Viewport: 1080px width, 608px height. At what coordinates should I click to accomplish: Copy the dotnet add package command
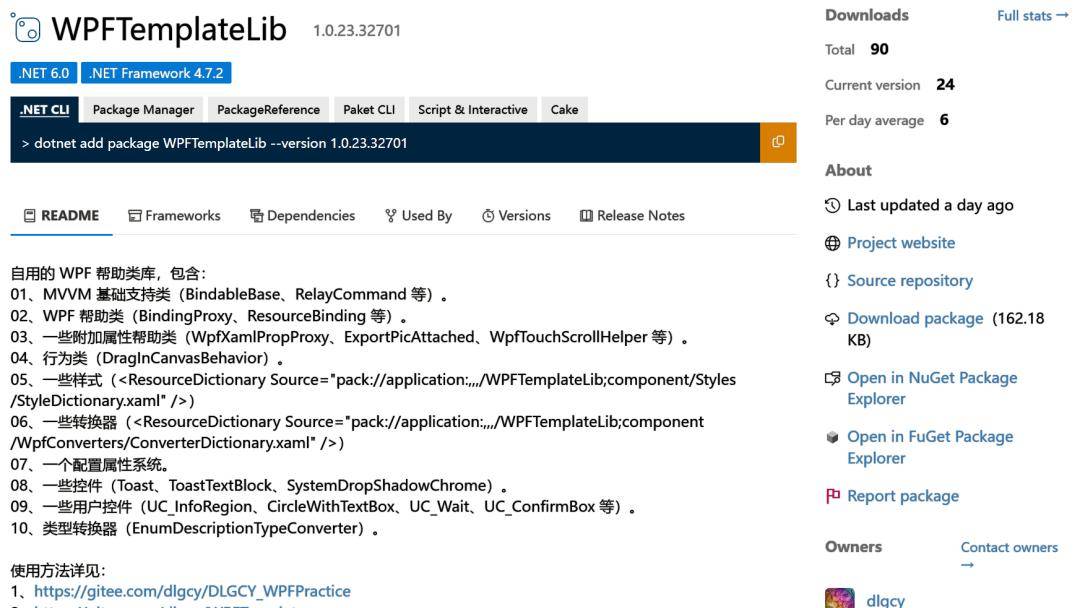tap(778, 142)
